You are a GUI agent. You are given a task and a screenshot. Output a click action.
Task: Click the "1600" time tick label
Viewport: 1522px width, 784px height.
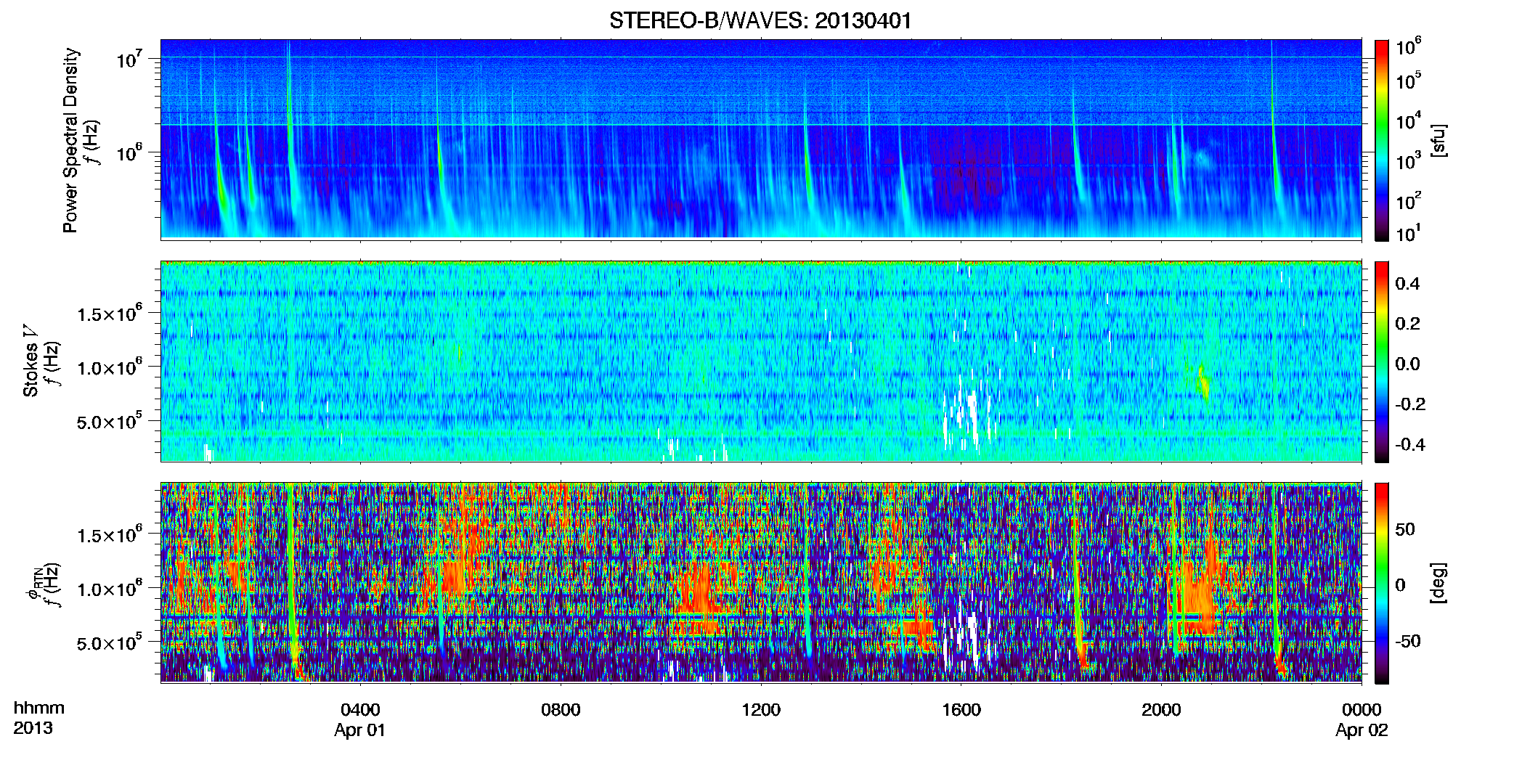tap(961, 709)
